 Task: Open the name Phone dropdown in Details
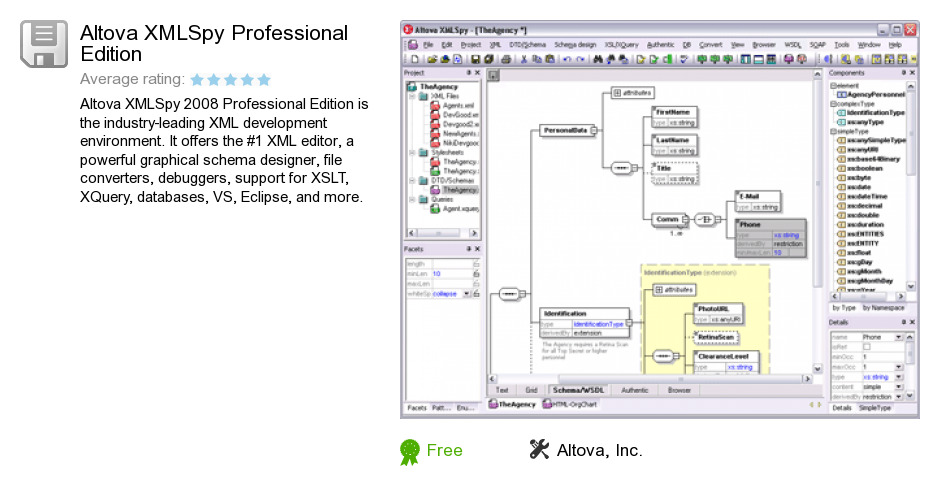(898, 337)
